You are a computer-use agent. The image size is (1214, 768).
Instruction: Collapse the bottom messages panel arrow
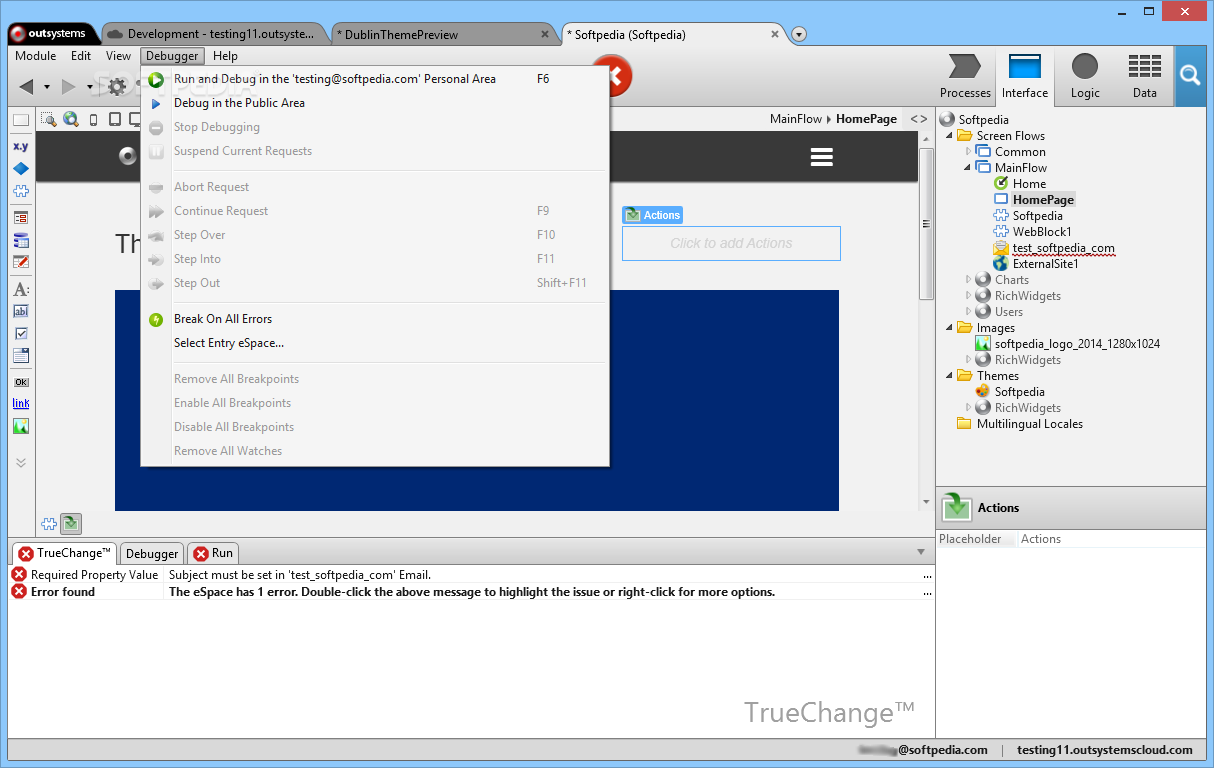921,552
